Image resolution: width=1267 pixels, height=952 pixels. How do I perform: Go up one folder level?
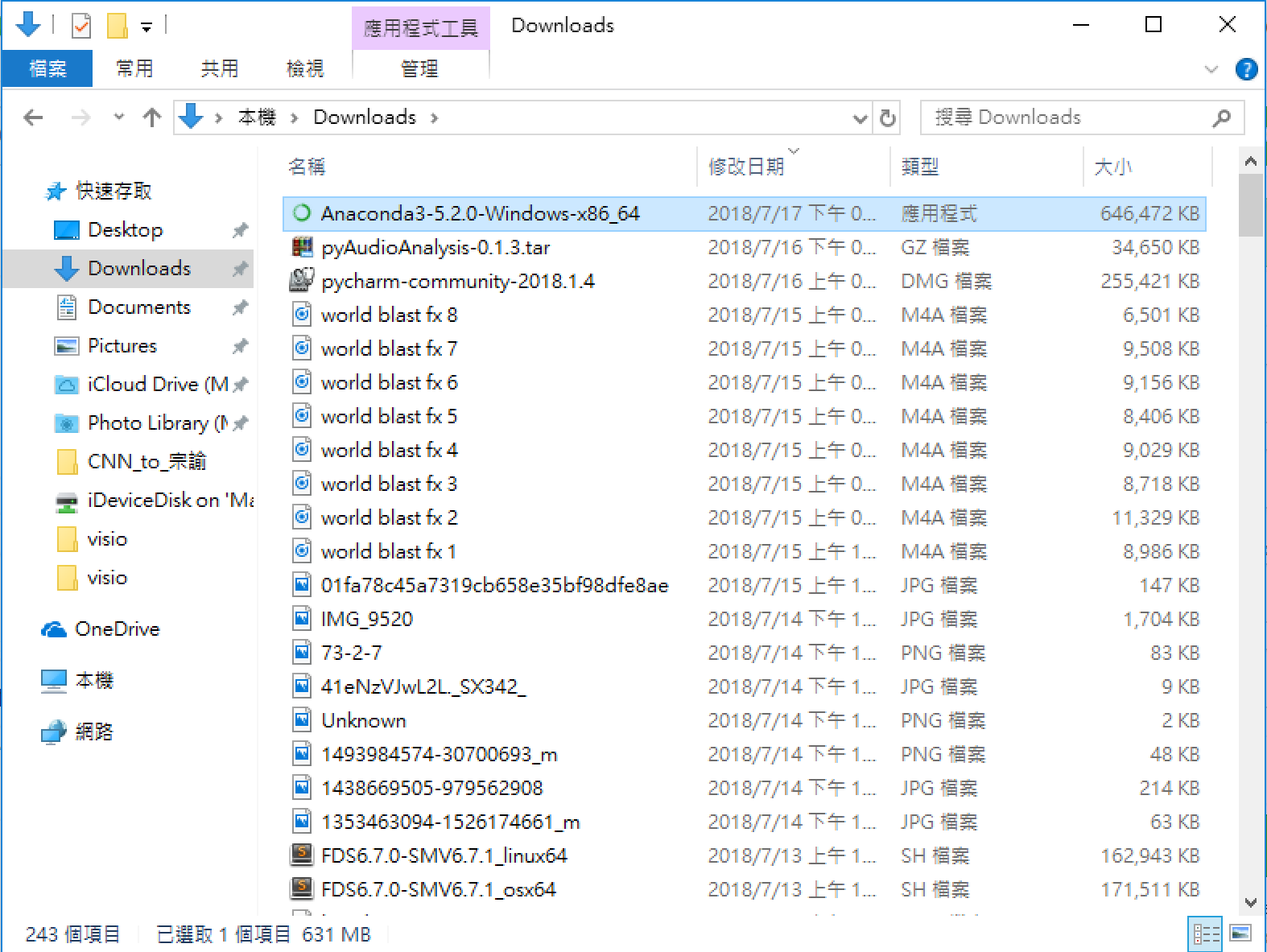click(151, 118)
